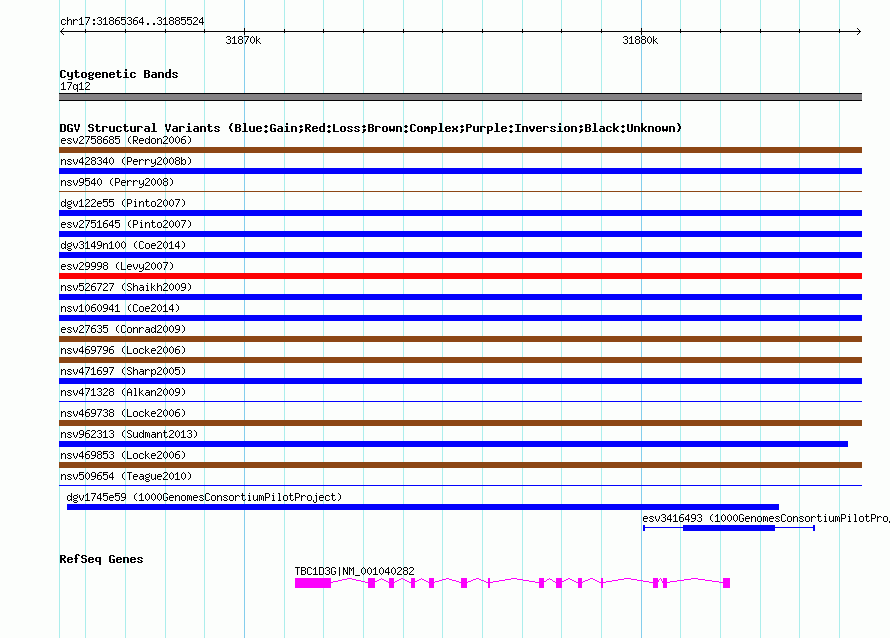Click the thick blue segment of esv3416493
Viewport: 890px width, 638px height.
[729, 528]
